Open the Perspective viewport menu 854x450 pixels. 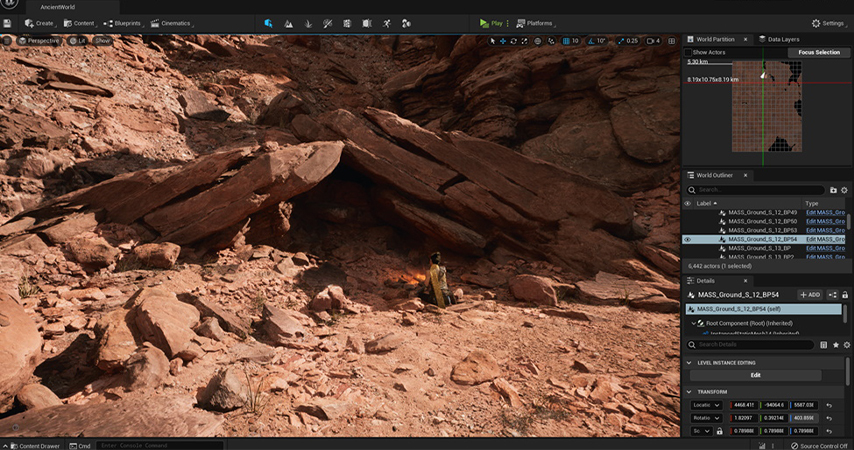[x=38, y=41]
